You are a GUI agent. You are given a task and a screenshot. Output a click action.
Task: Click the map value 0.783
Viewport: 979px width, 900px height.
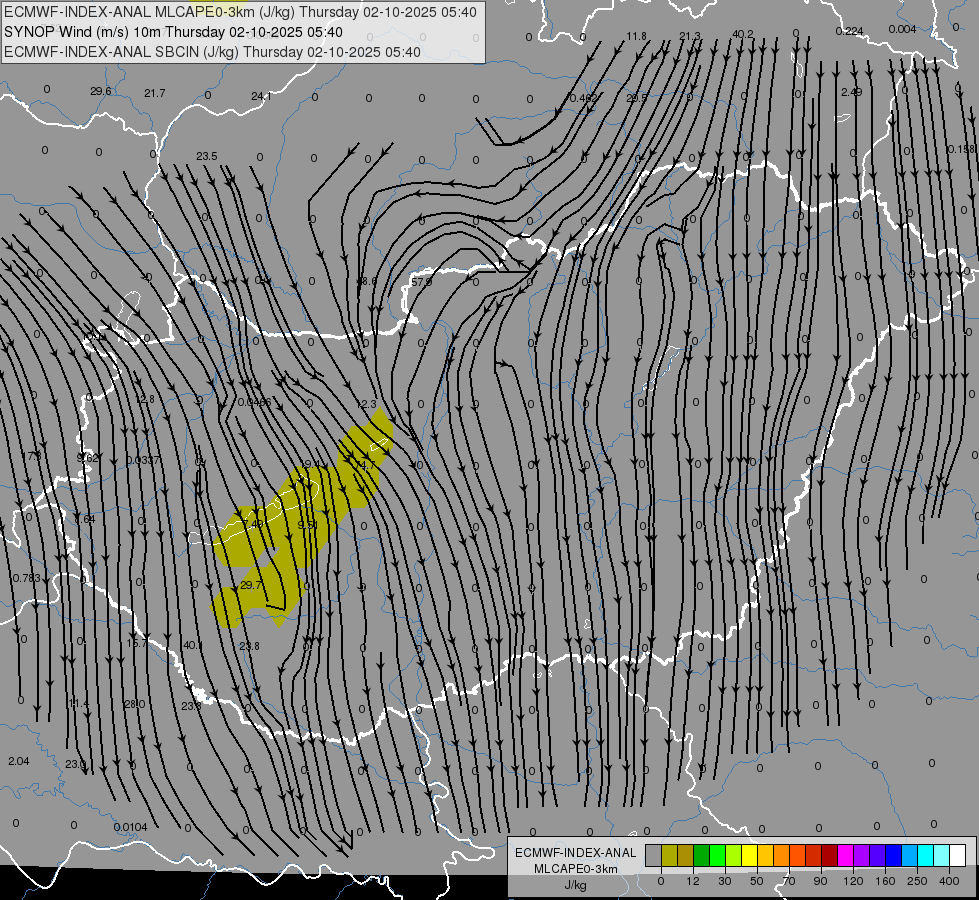[x=27, y=578]
